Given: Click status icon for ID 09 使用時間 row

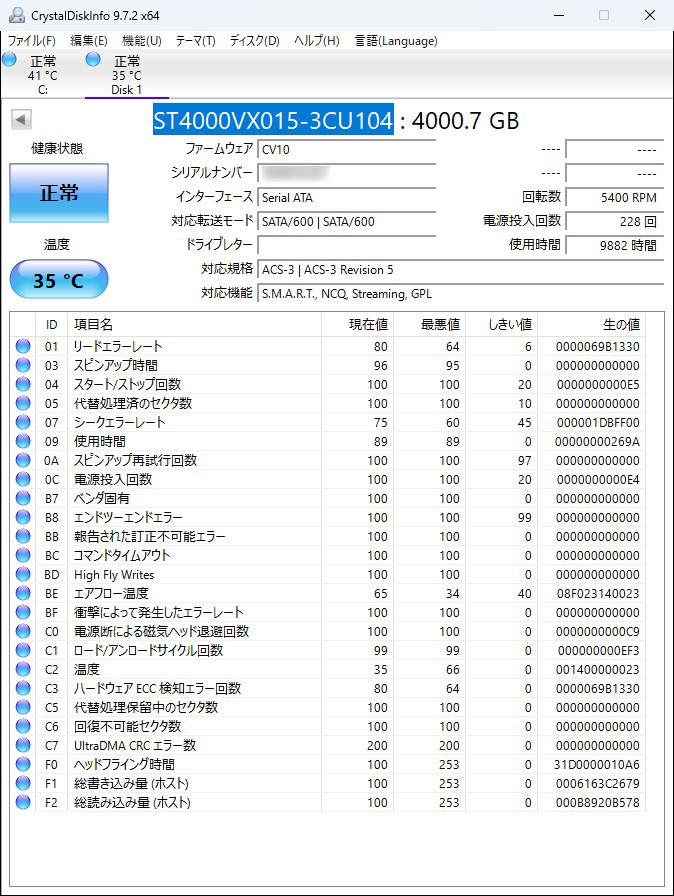Looking at the screenshot, I should (x=23, y=441).
